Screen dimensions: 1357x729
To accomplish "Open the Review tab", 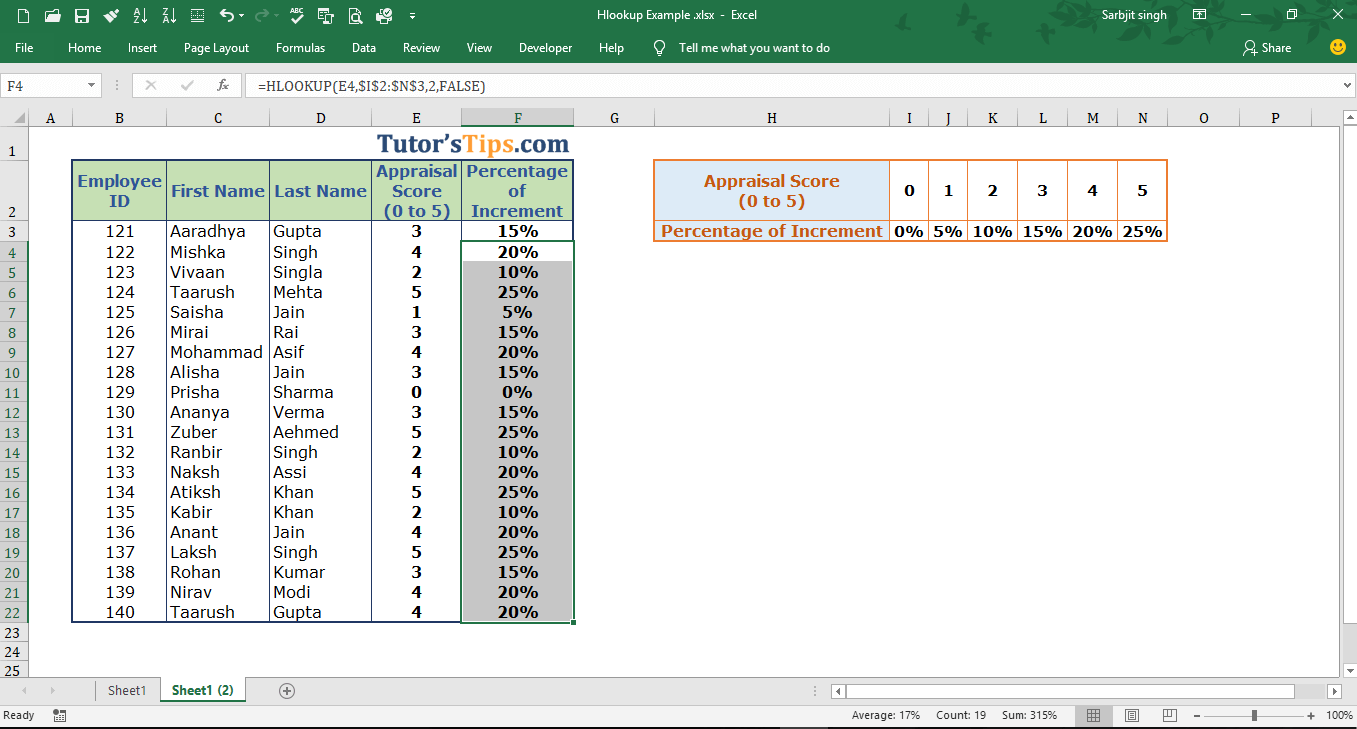I will coord(421,48).
